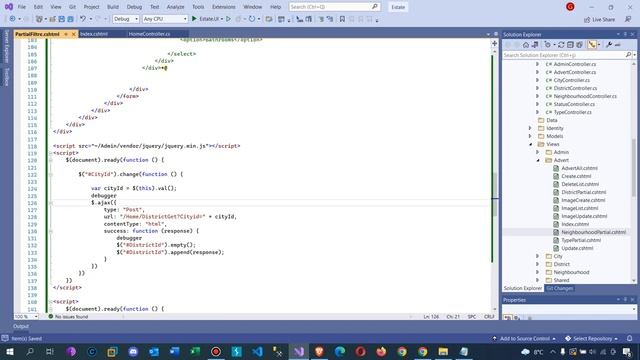Image resolution: width=640 pixels, height=360 pixels.
Task: Click No issues found status indicator
Action: (x=68, y=317)
